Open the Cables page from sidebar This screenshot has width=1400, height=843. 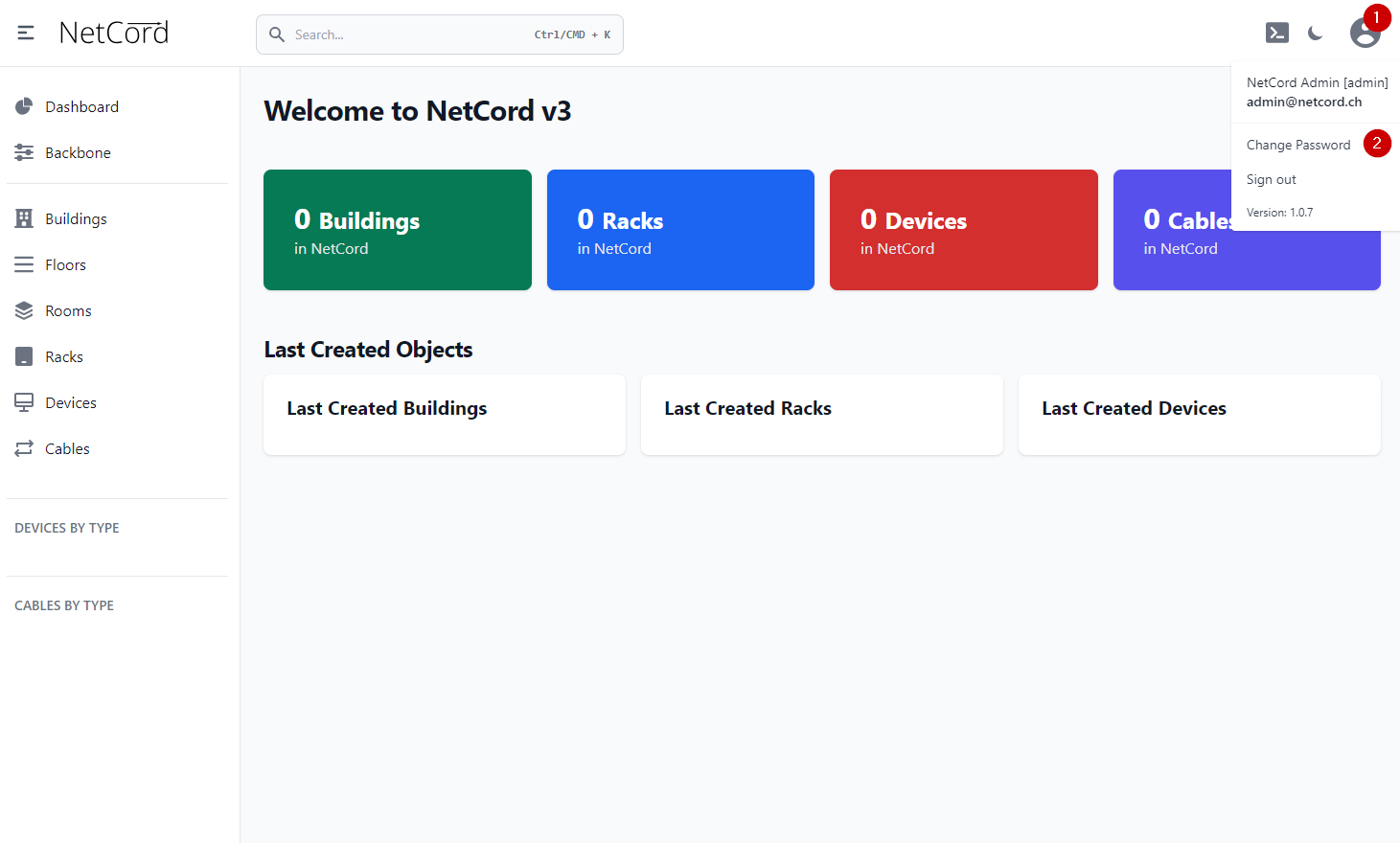67,448
